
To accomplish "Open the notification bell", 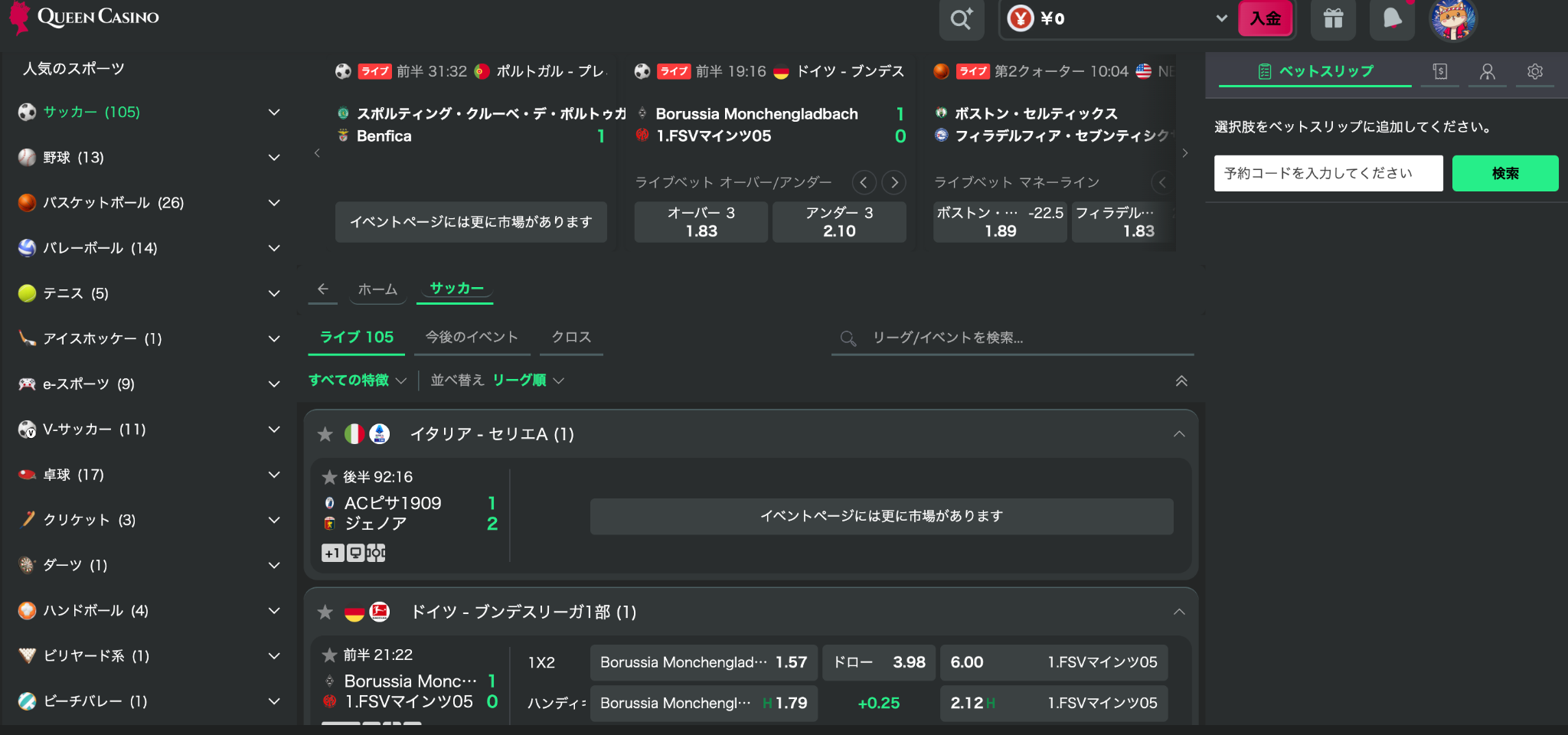I will tap(1392, 18).
